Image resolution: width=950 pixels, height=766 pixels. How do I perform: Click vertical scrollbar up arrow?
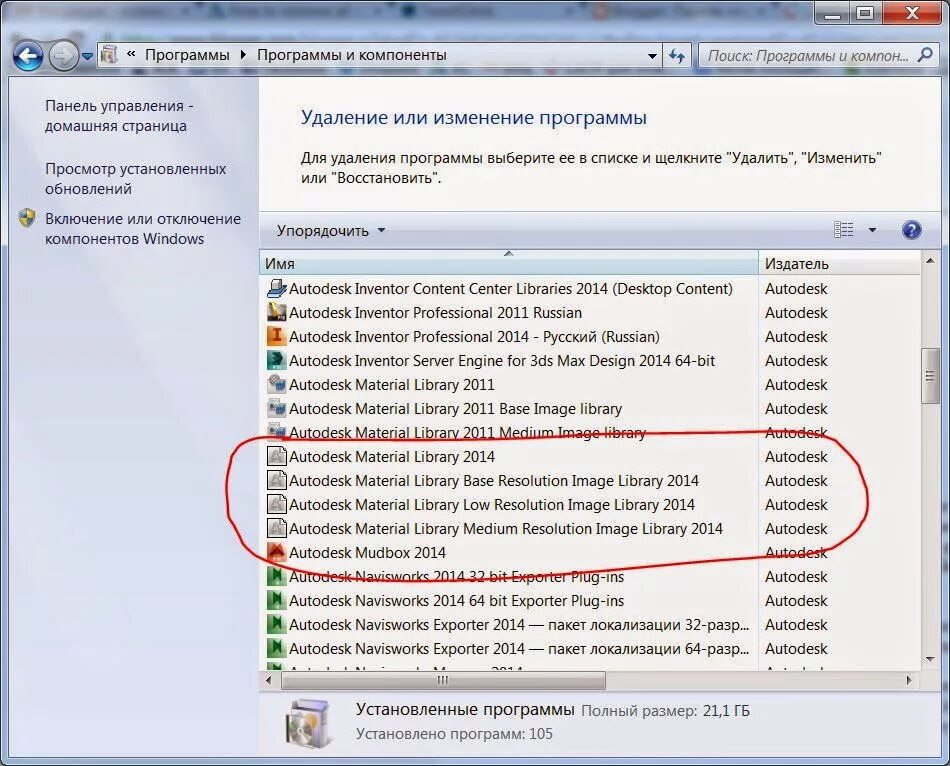[929, 261]
